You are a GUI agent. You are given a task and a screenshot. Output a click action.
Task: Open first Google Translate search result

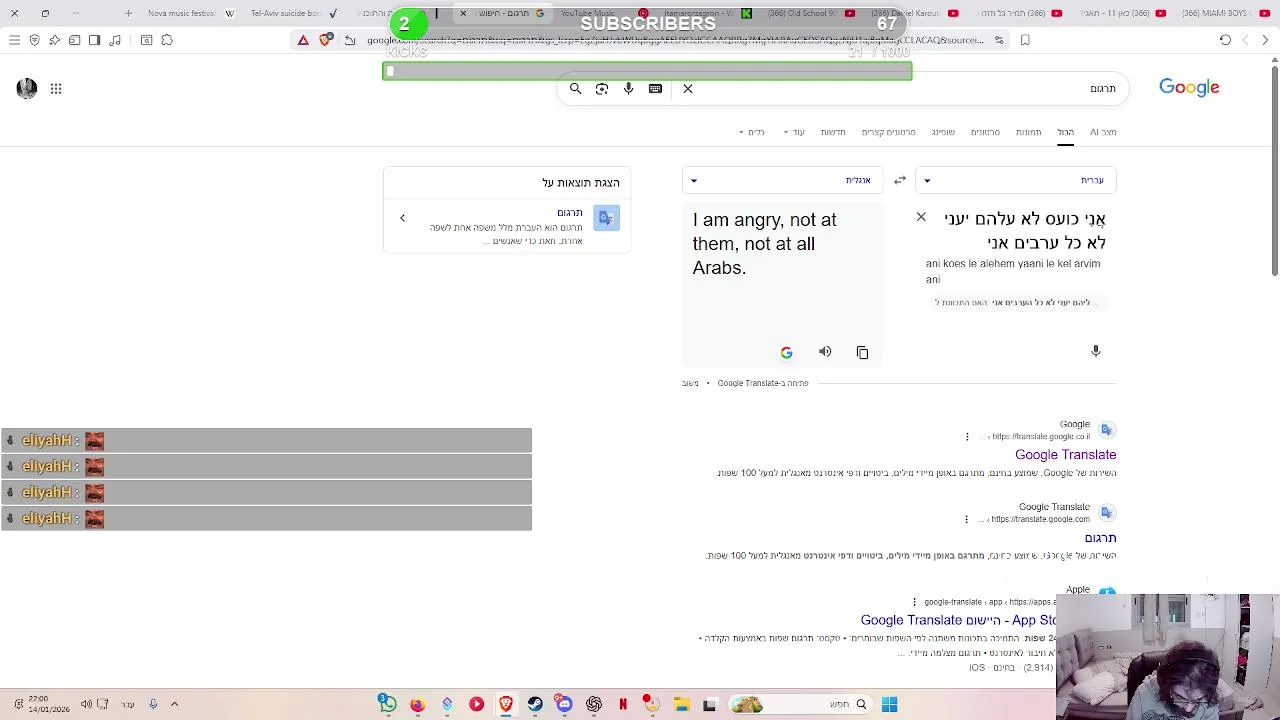coord(1065,455)
